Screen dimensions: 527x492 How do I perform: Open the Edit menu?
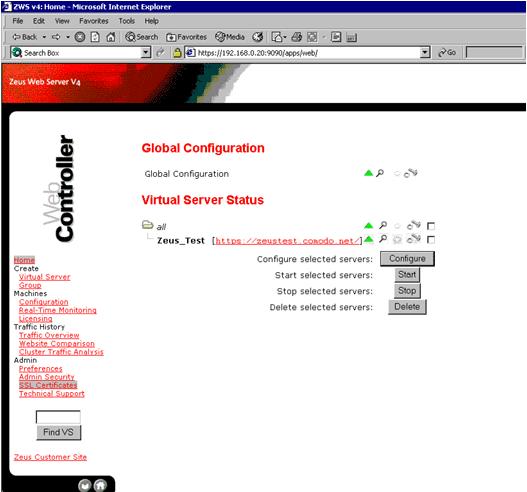coord(39,21)
